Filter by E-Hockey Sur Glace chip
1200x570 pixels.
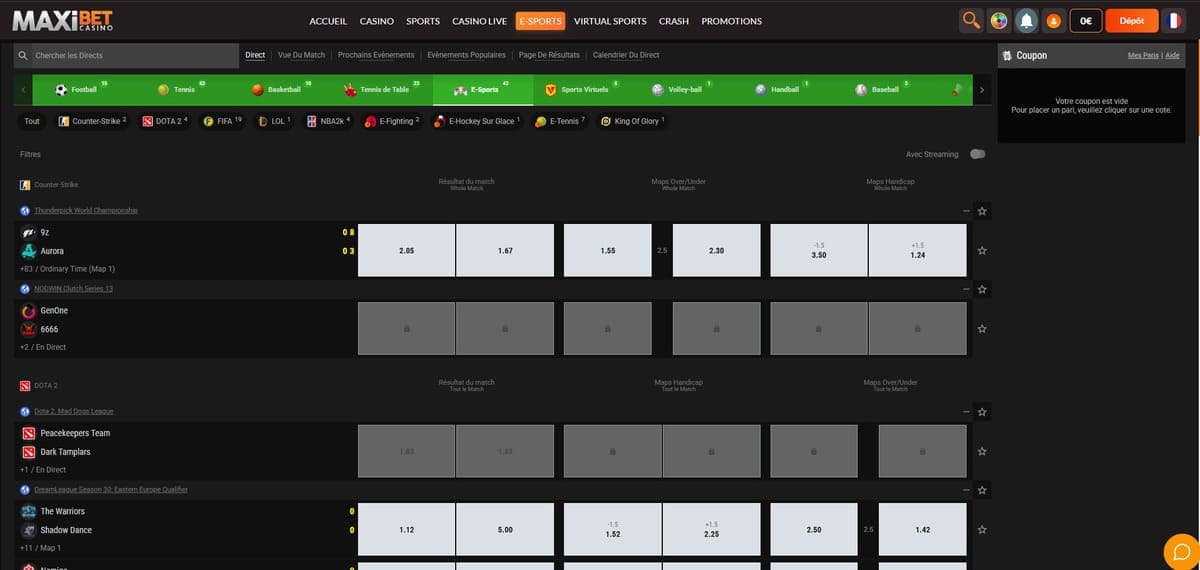[x=476, y=121]
